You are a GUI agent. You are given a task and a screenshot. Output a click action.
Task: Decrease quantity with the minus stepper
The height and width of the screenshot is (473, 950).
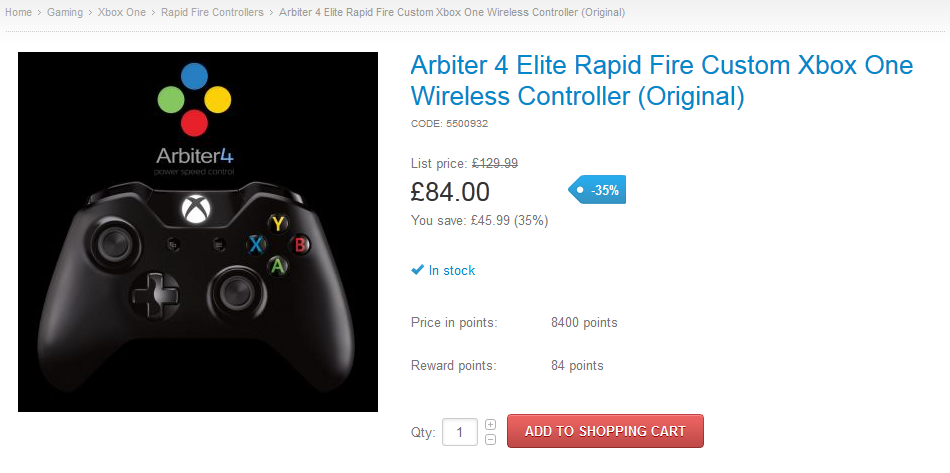pos(490,439)
